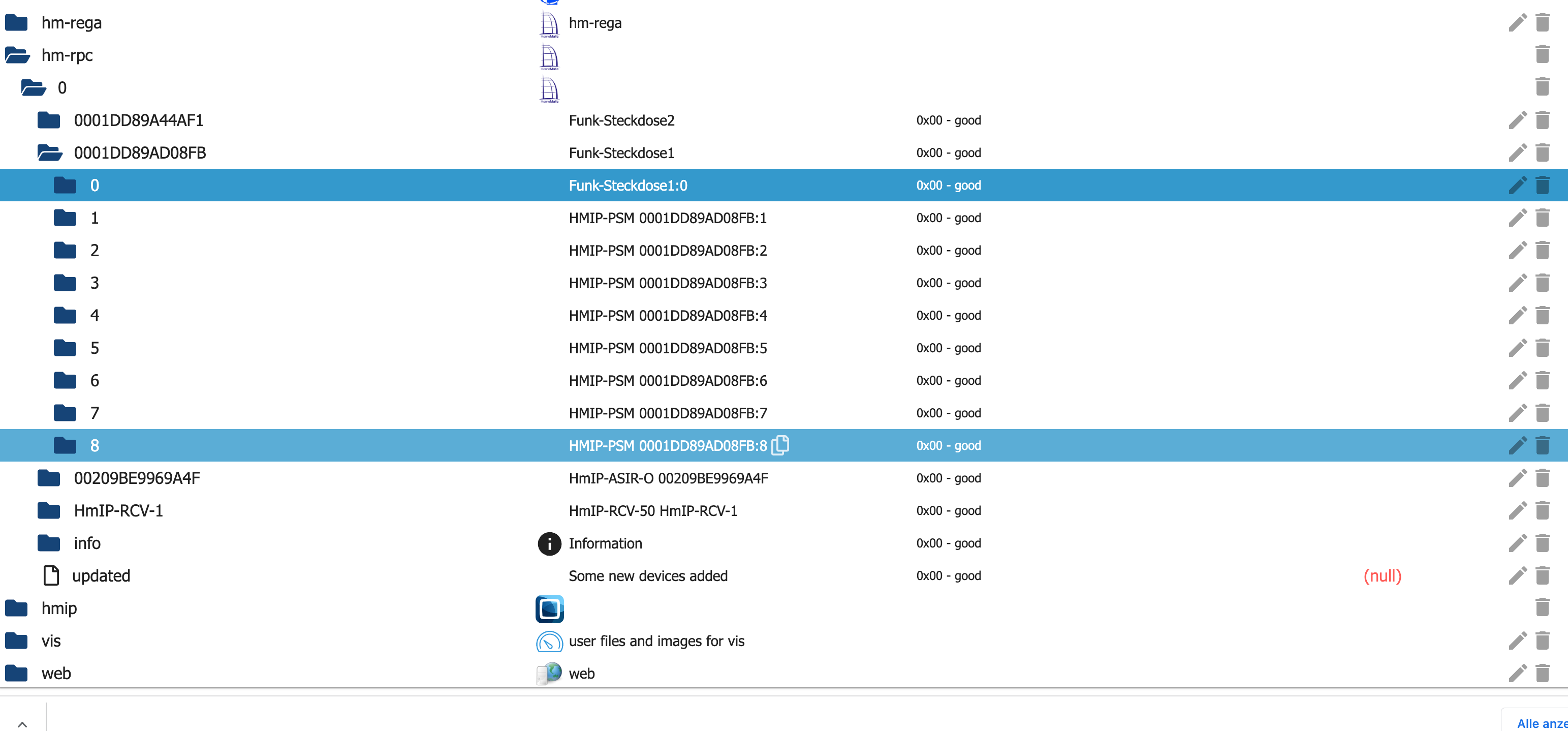Expand the hm-rega folder
1568x731 pixels.
pos(16,22)
